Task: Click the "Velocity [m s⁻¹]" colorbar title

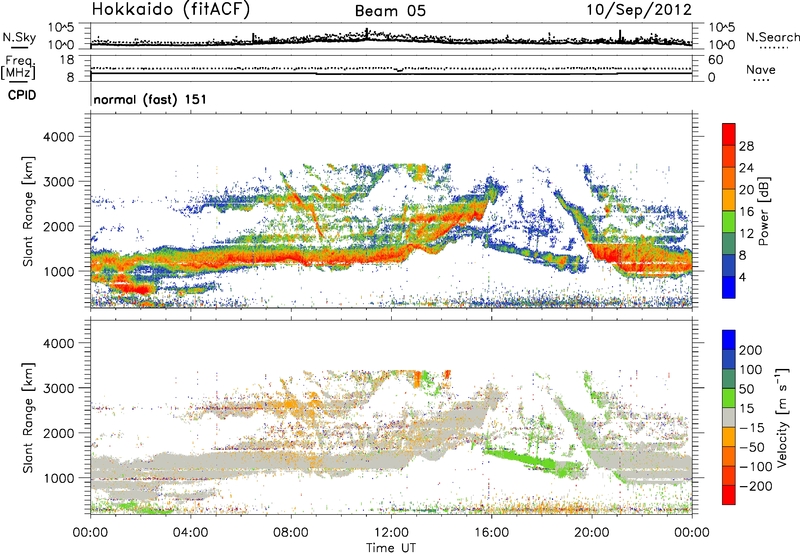Action: coord(781,417)
